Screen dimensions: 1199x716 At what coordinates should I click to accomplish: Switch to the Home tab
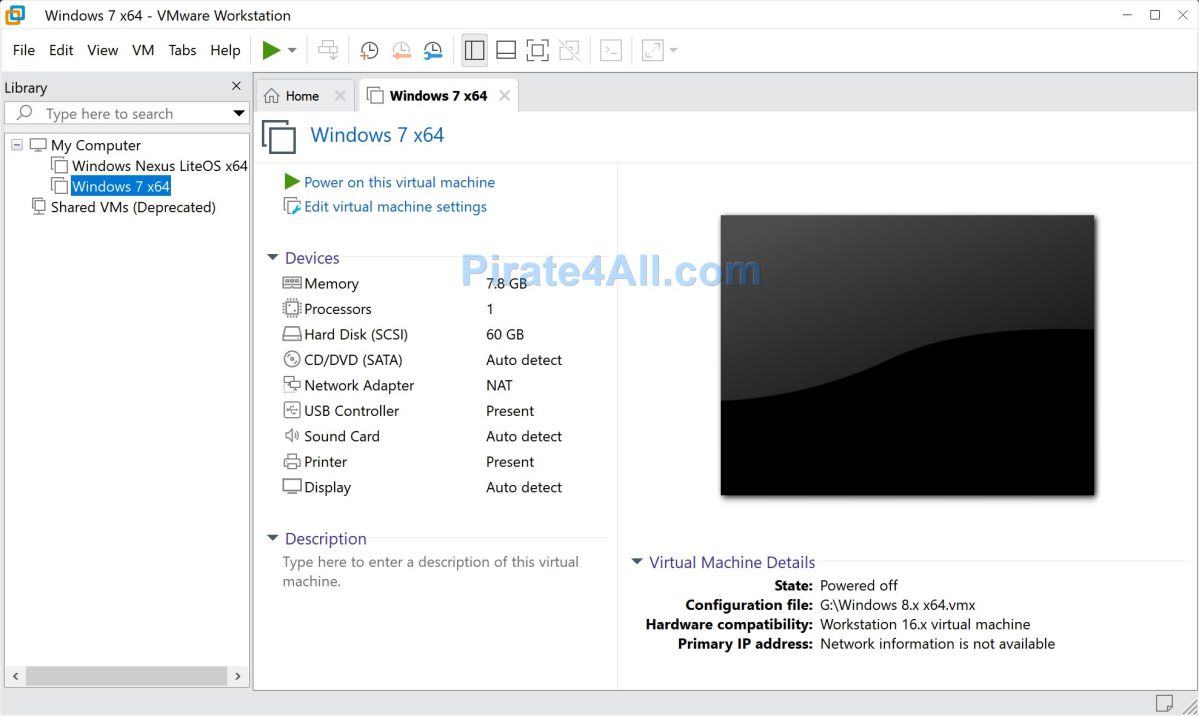tap(301, 96)
